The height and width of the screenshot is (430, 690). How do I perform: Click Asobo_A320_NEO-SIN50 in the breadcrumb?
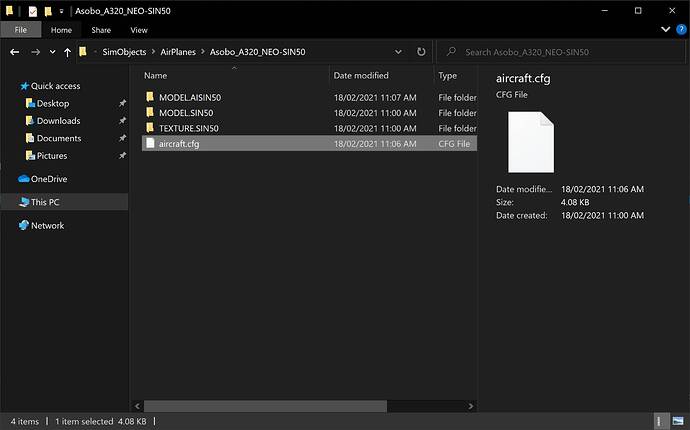(257, 52)
